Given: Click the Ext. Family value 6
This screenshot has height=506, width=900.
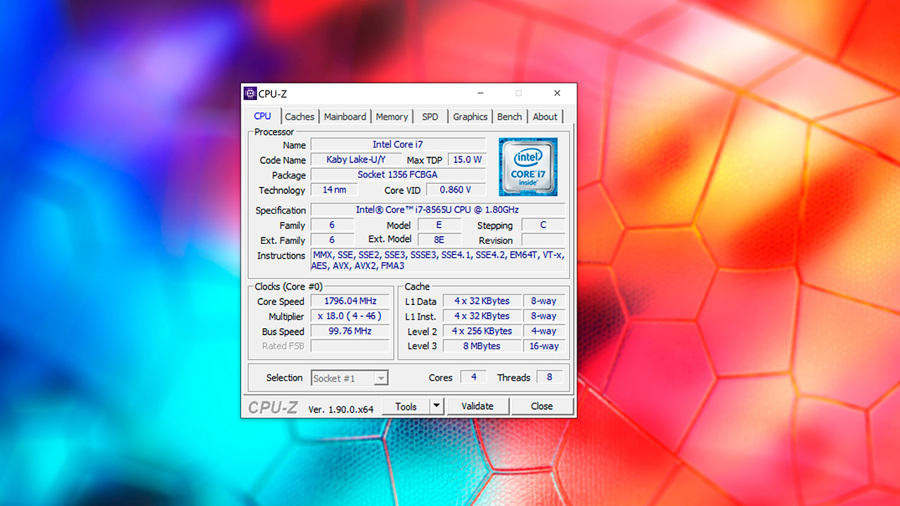Looking at the screenshot, I should click(x=332, y=240).
